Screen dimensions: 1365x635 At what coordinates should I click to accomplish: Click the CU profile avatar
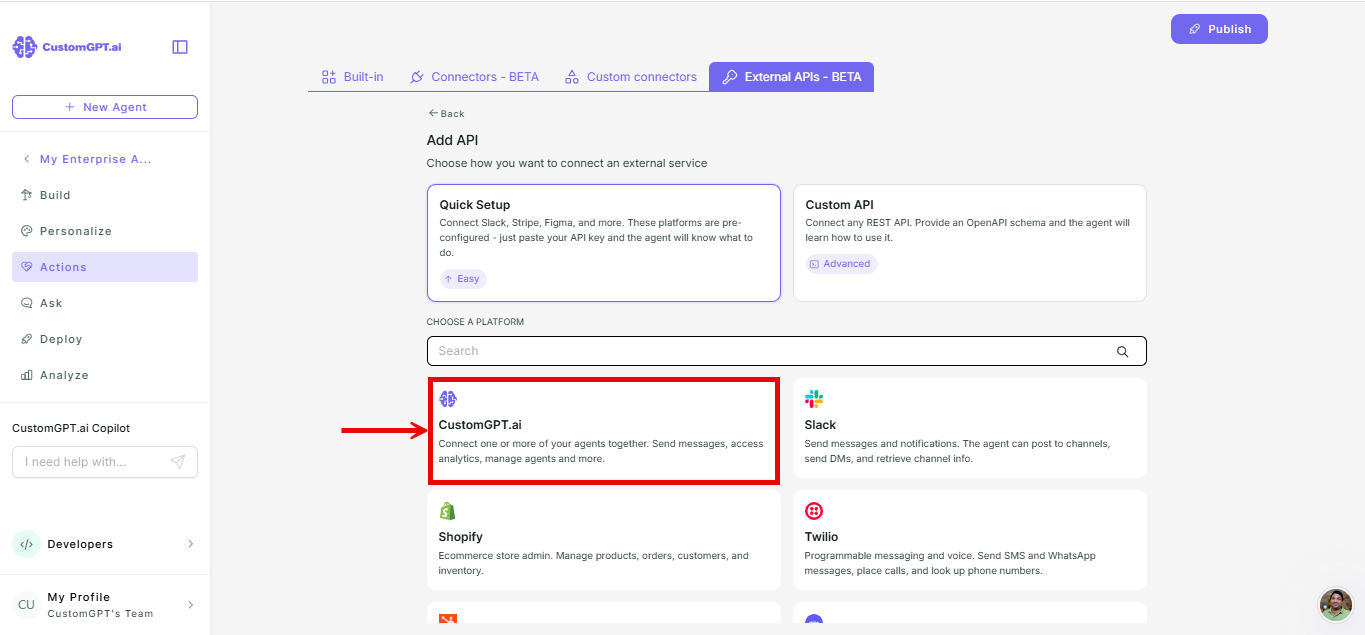point(26,605)
